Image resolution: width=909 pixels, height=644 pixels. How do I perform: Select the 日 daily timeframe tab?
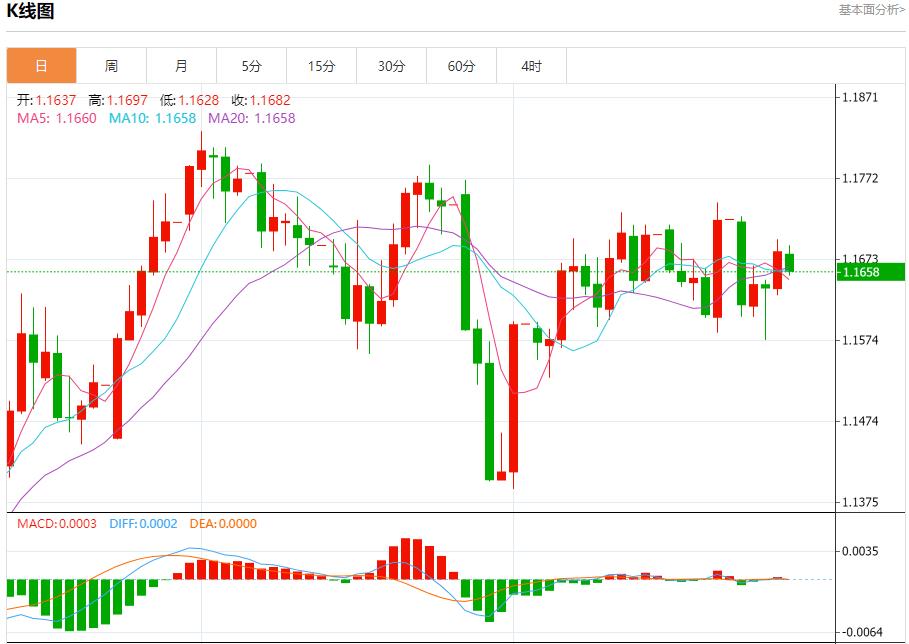click(x=41, y=65)
